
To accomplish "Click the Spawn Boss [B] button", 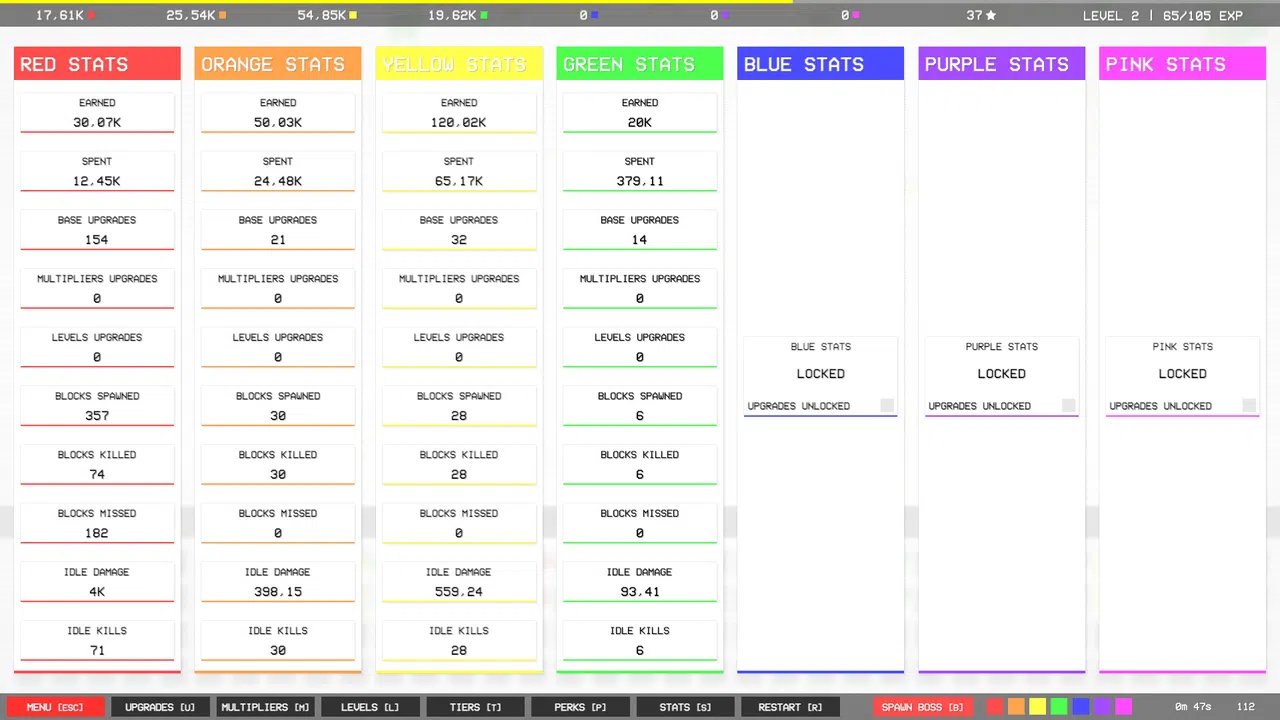I will coord(922,707).
